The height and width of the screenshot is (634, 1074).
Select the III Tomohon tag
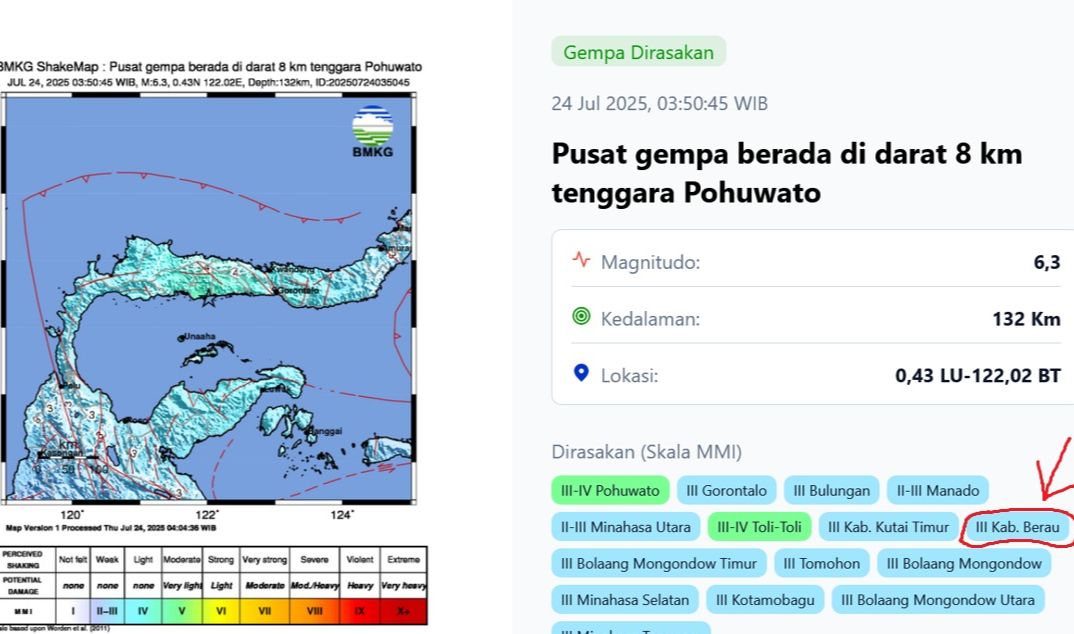coord(820,563)
